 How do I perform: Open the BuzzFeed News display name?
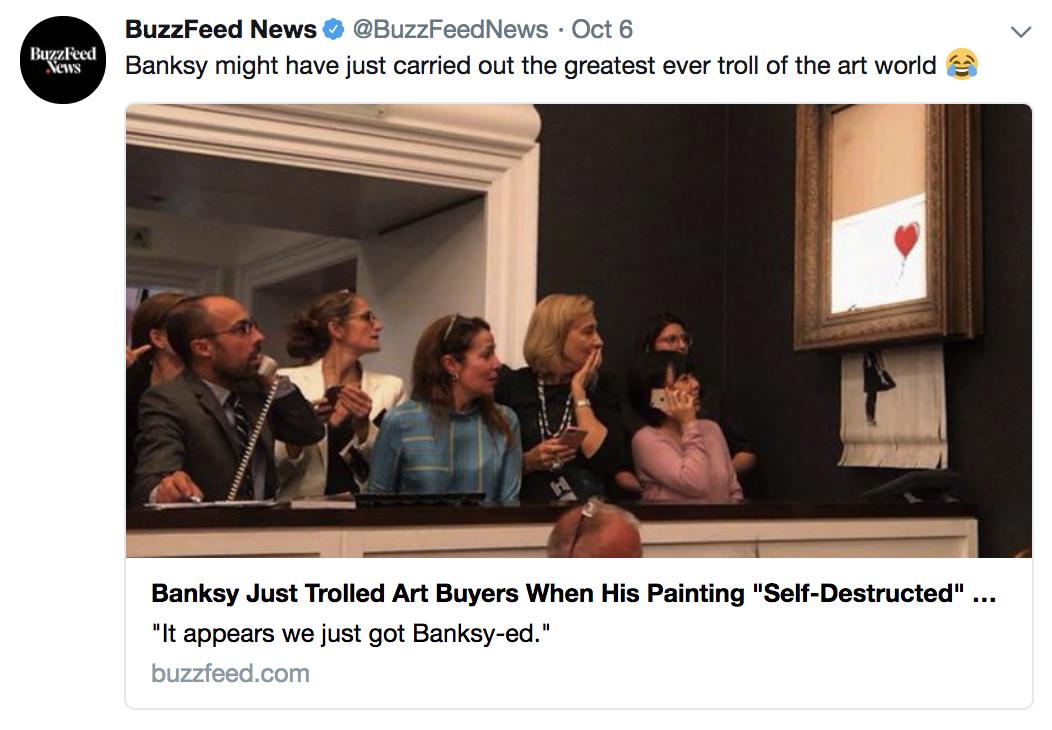(x=221, y=30)
